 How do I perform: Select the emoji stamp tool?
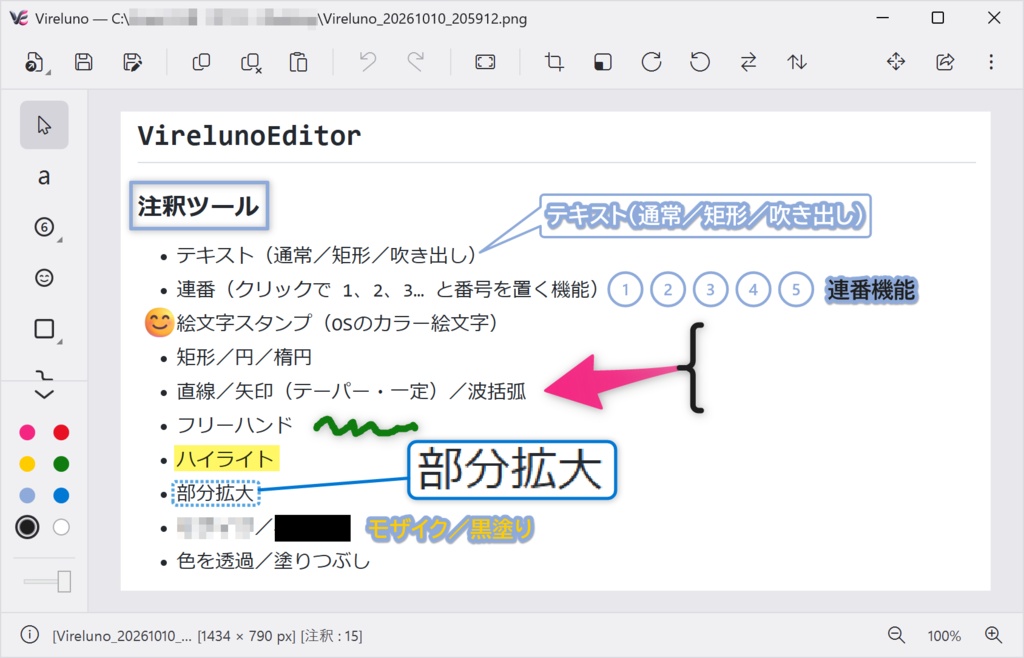(x=44, y=278)
